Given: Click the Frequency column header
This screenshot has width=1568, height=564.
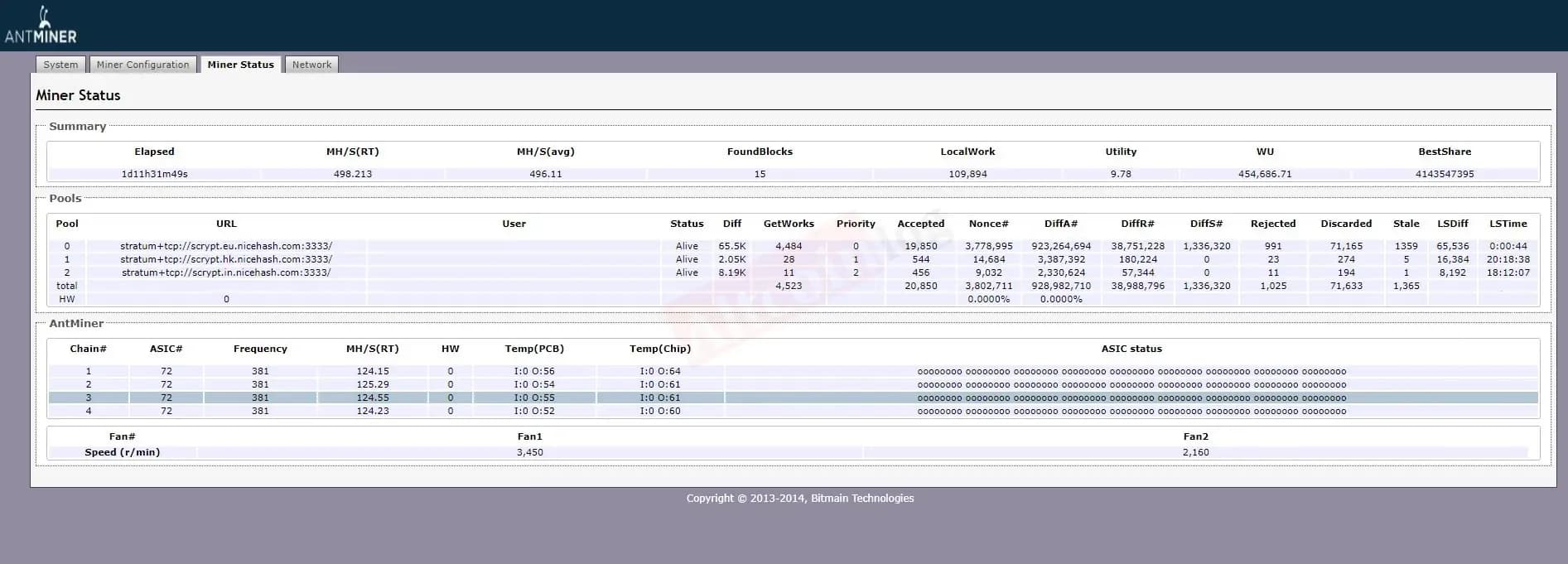Looking at the screenshot, I should click(260, 349).
